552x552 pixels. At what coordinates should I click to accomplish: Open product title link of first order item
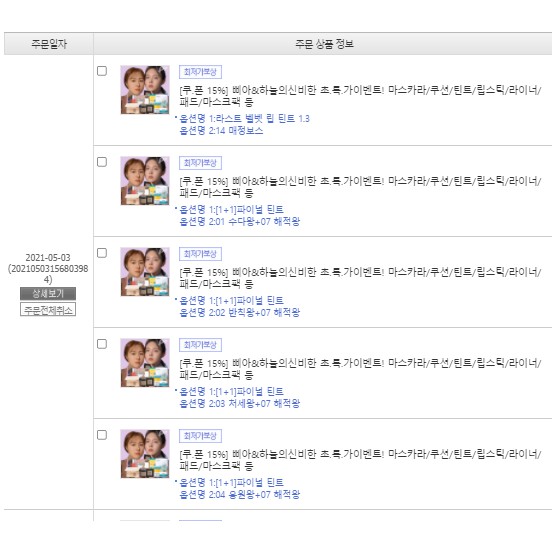coord(360,96)
